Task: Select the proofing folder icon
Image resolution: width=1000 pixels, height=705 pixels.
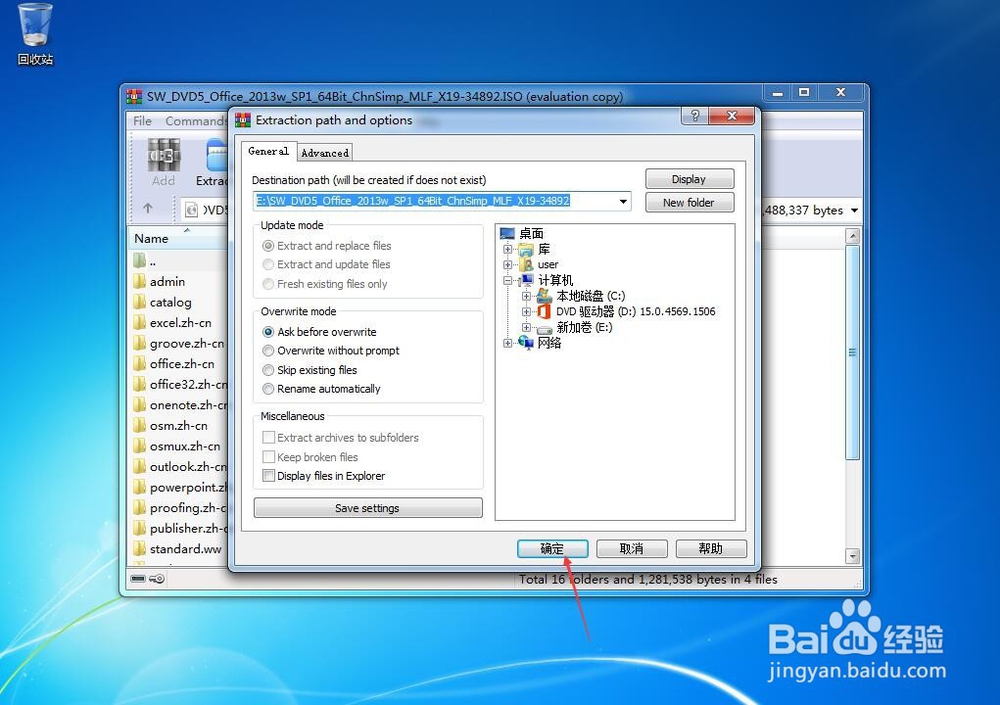Action: coord(140,508)
